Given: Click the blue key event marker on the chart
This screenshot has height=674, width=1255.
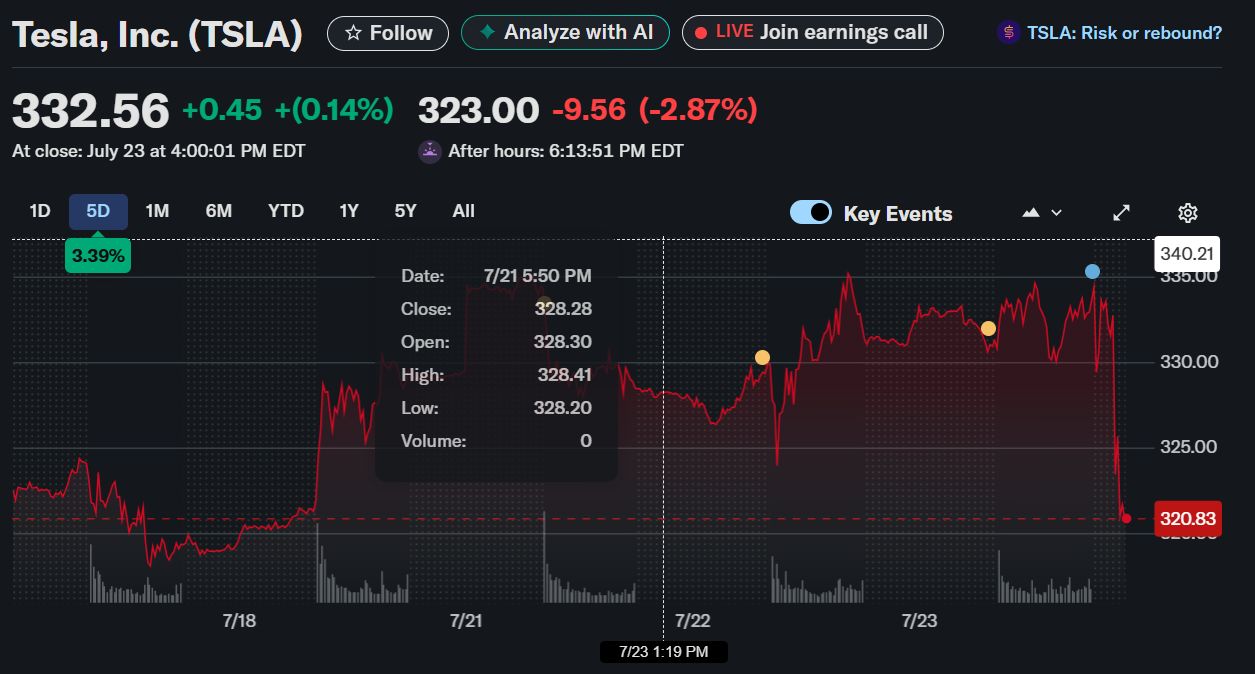Looking at the screenshot, I should [1091, 271].
